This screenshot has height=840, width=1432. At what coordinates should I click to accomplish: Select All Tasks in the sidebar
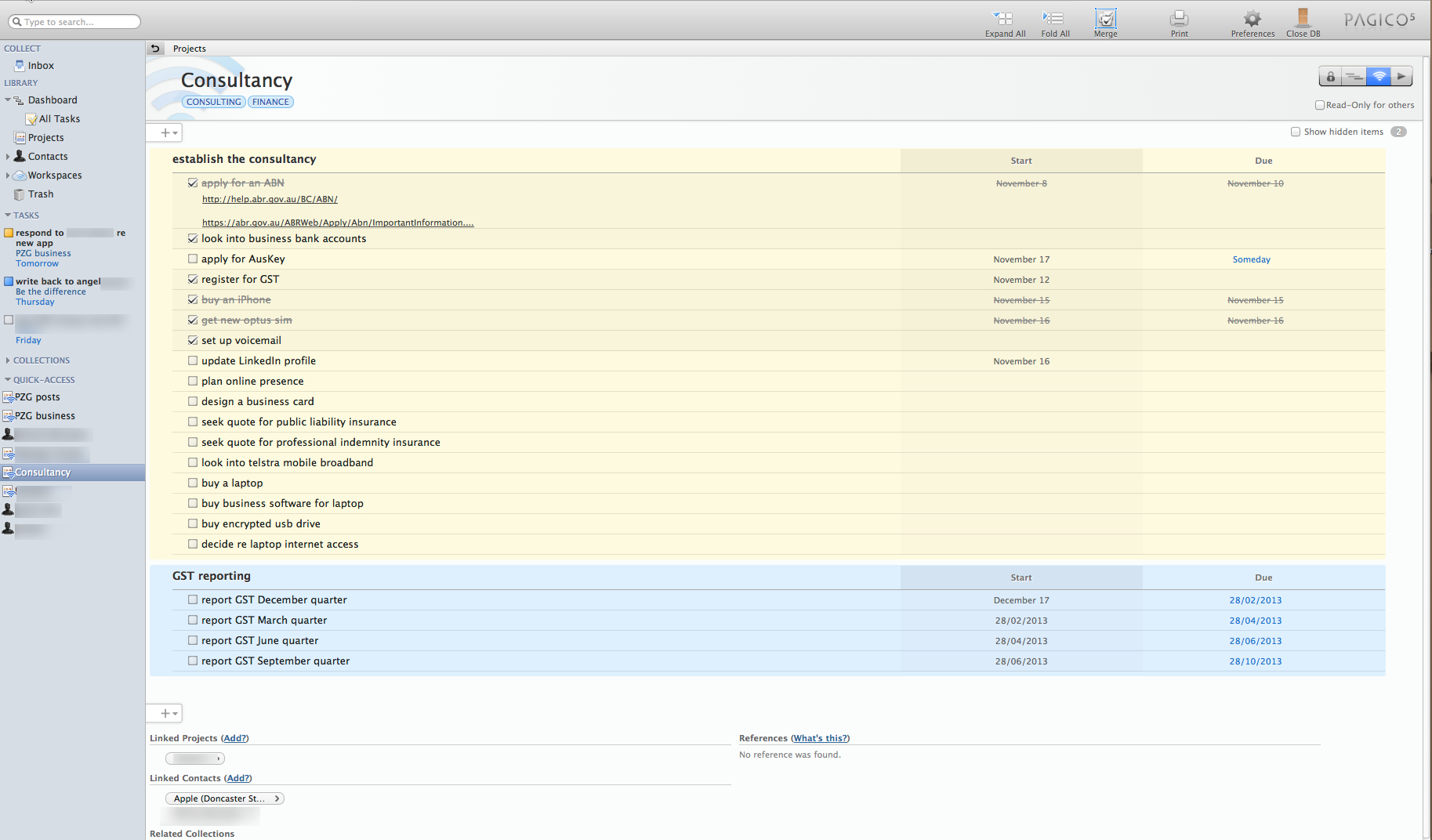coord(59,119)
